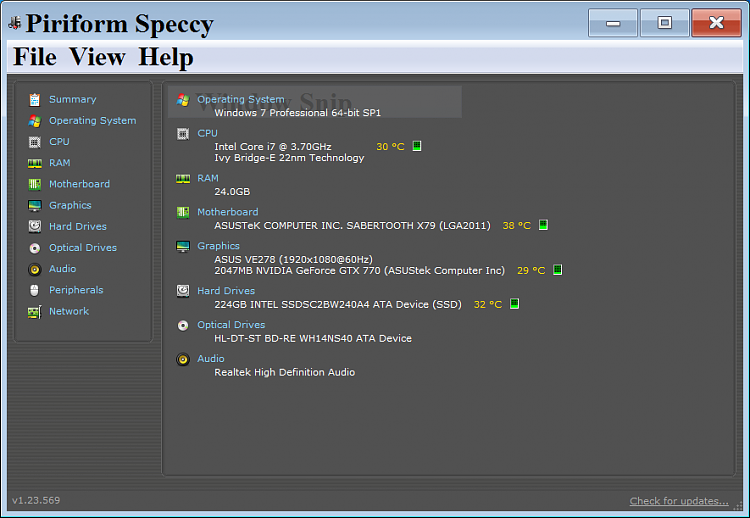Select Hard Drives in the sidebar
The image size is (750, 518).
[78, 227]
